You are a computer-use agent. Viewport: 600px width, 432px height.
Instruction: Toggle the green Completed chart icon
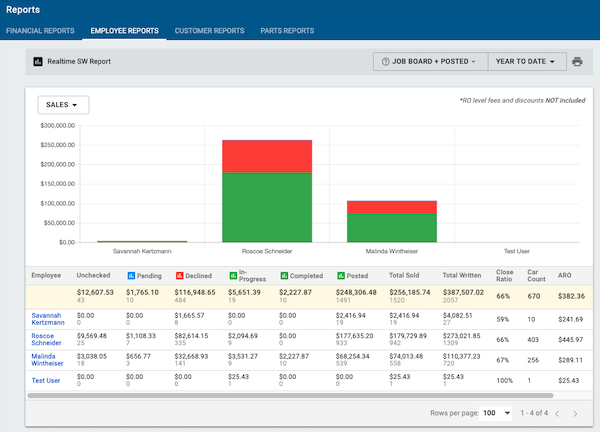pos(284,276)
